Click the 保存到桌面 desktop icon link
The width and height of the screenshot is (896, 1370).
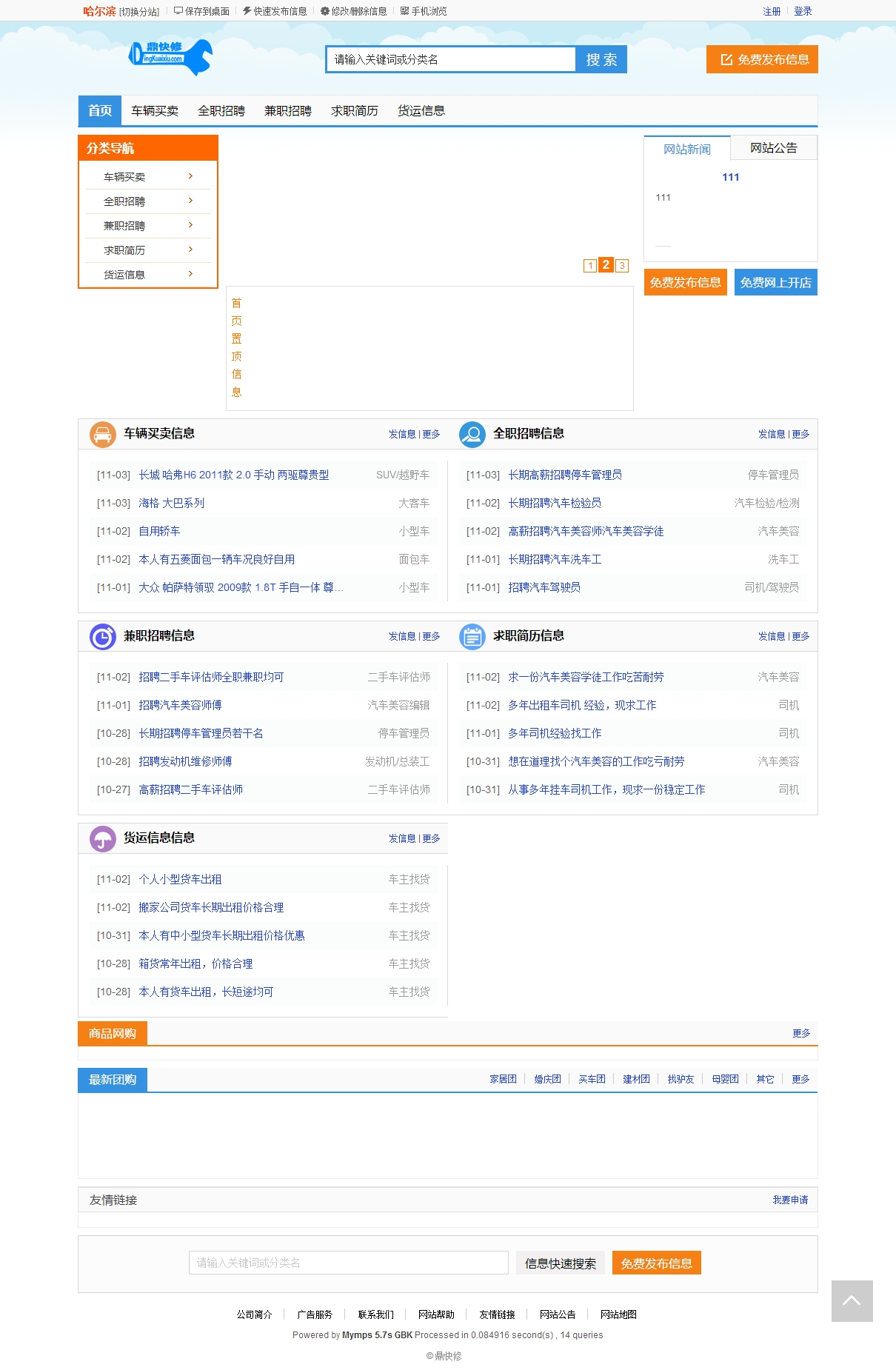tap(201, 11)
